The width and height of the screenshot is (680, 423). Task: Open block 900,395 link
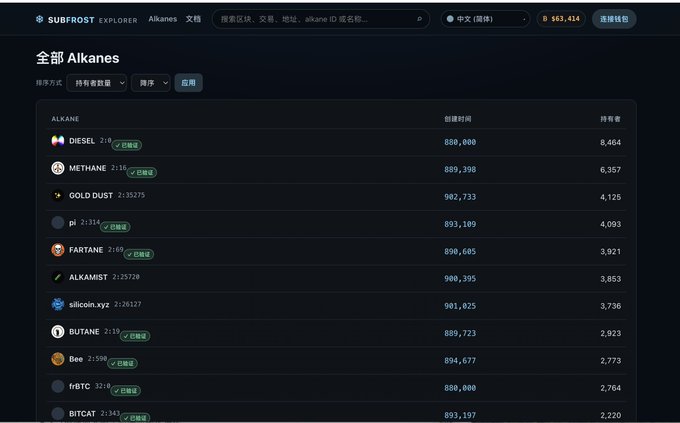460,279
